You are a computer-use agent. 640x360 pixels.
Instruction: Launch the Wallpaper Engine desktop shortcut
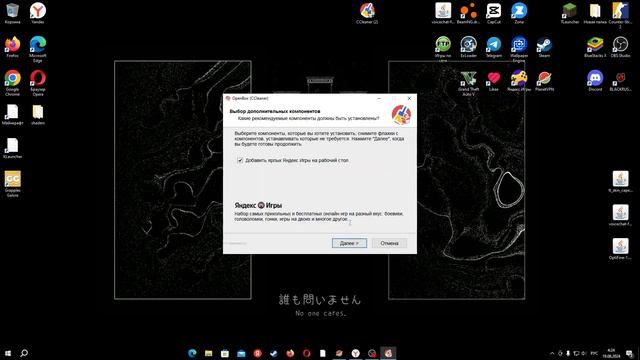(519, 49)
